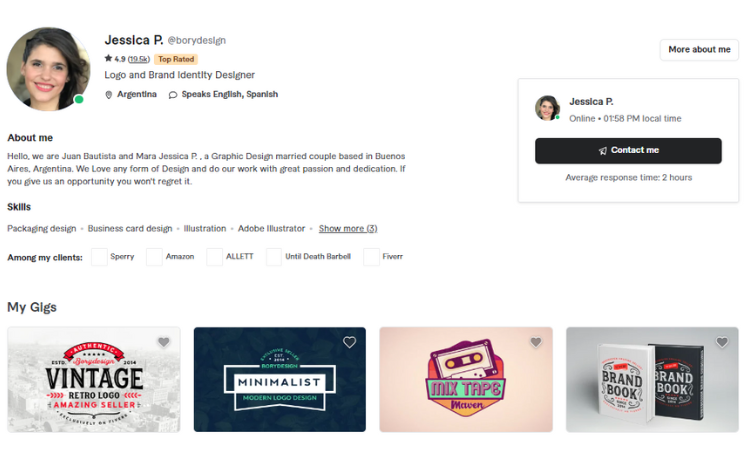Click small avatar in contact card
The width and height of the screenshot is (746, 465).
pos(547,108)
